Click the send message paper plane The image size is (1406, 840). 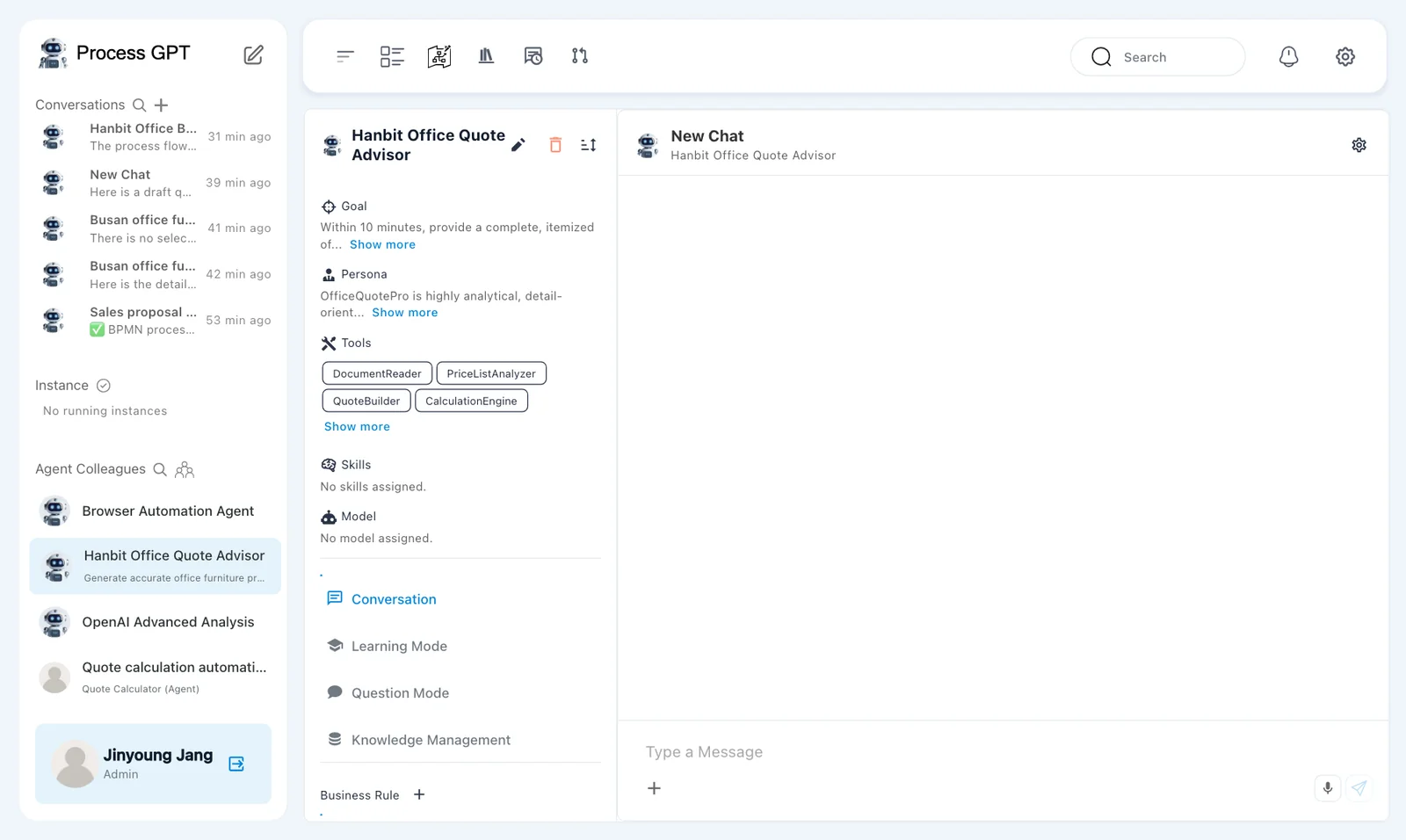pos(1359,788)
